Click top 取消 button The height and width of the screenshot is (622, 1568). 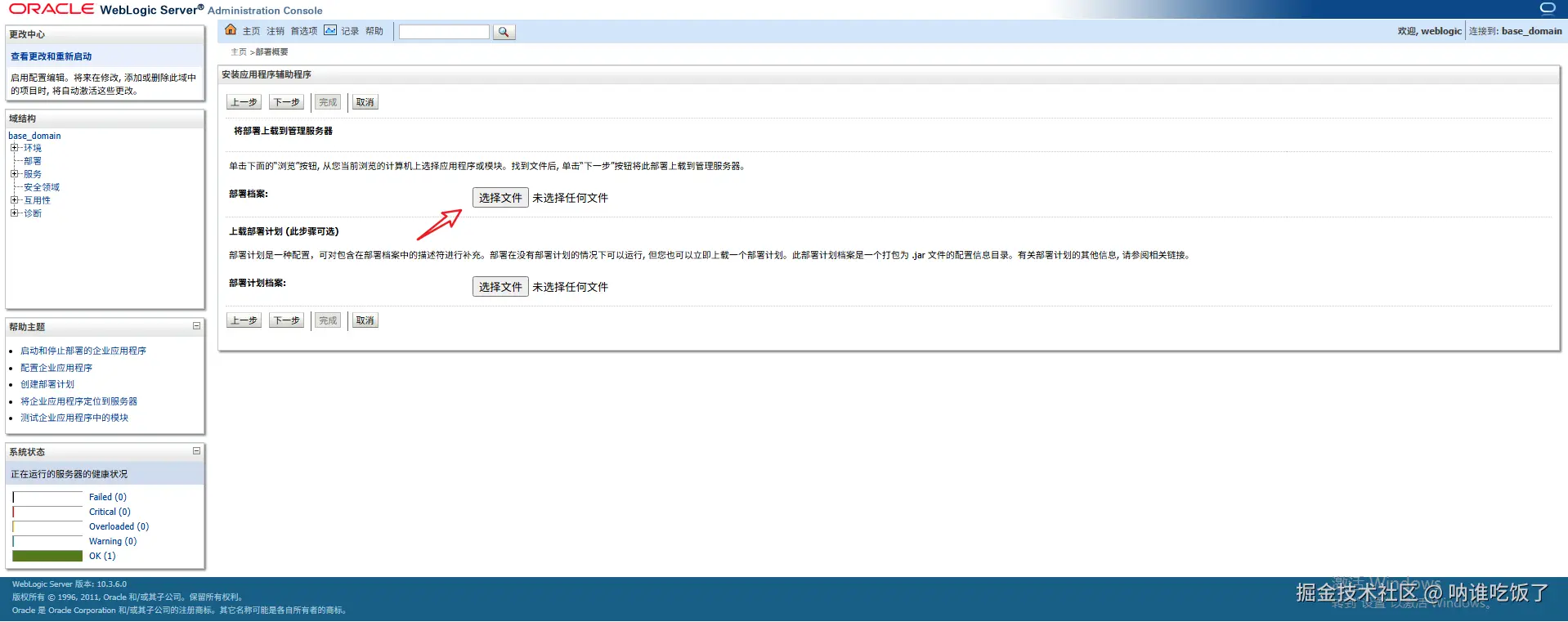pos(365,102)
